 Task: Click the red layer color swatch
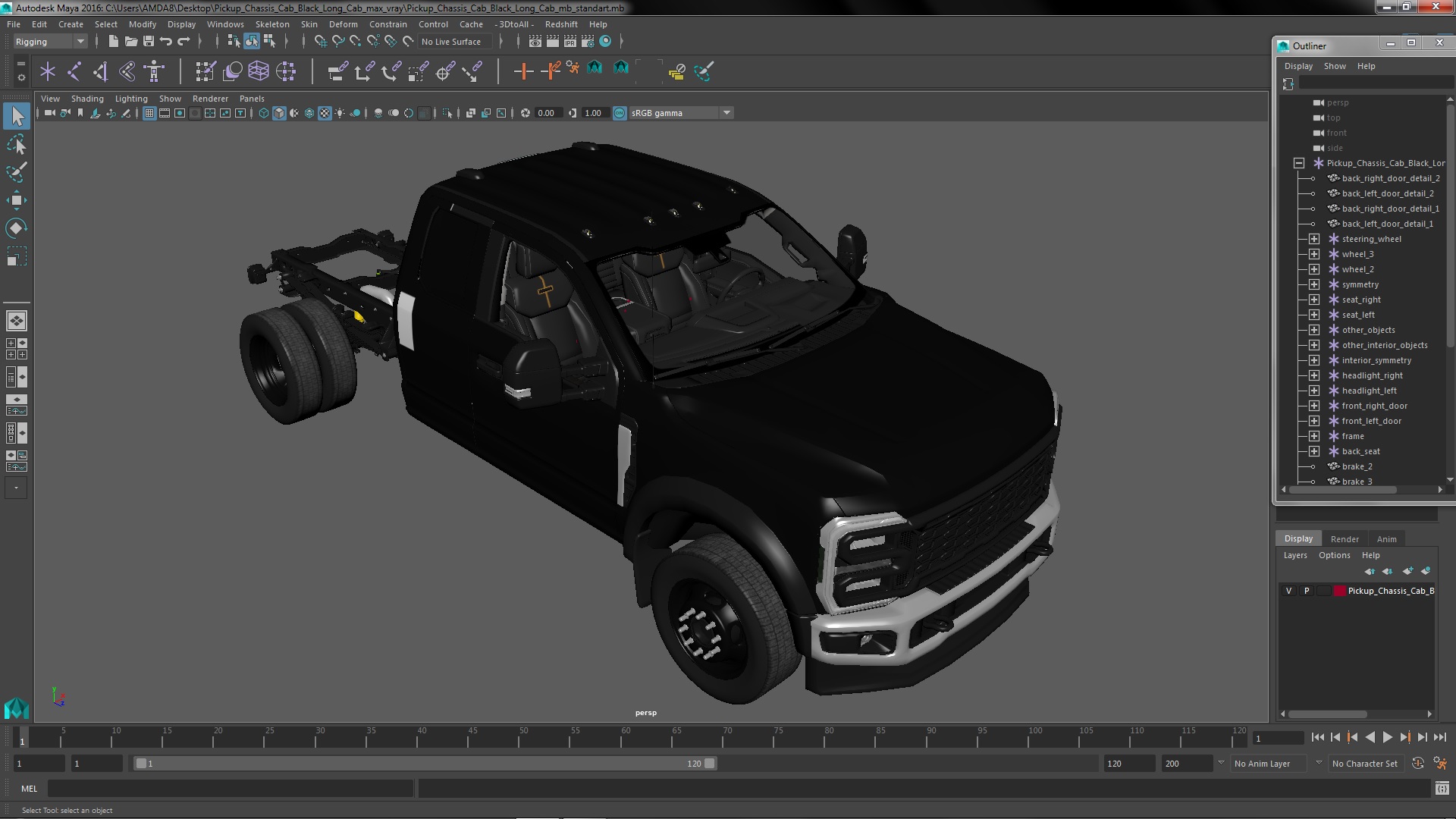(1340, 591)
